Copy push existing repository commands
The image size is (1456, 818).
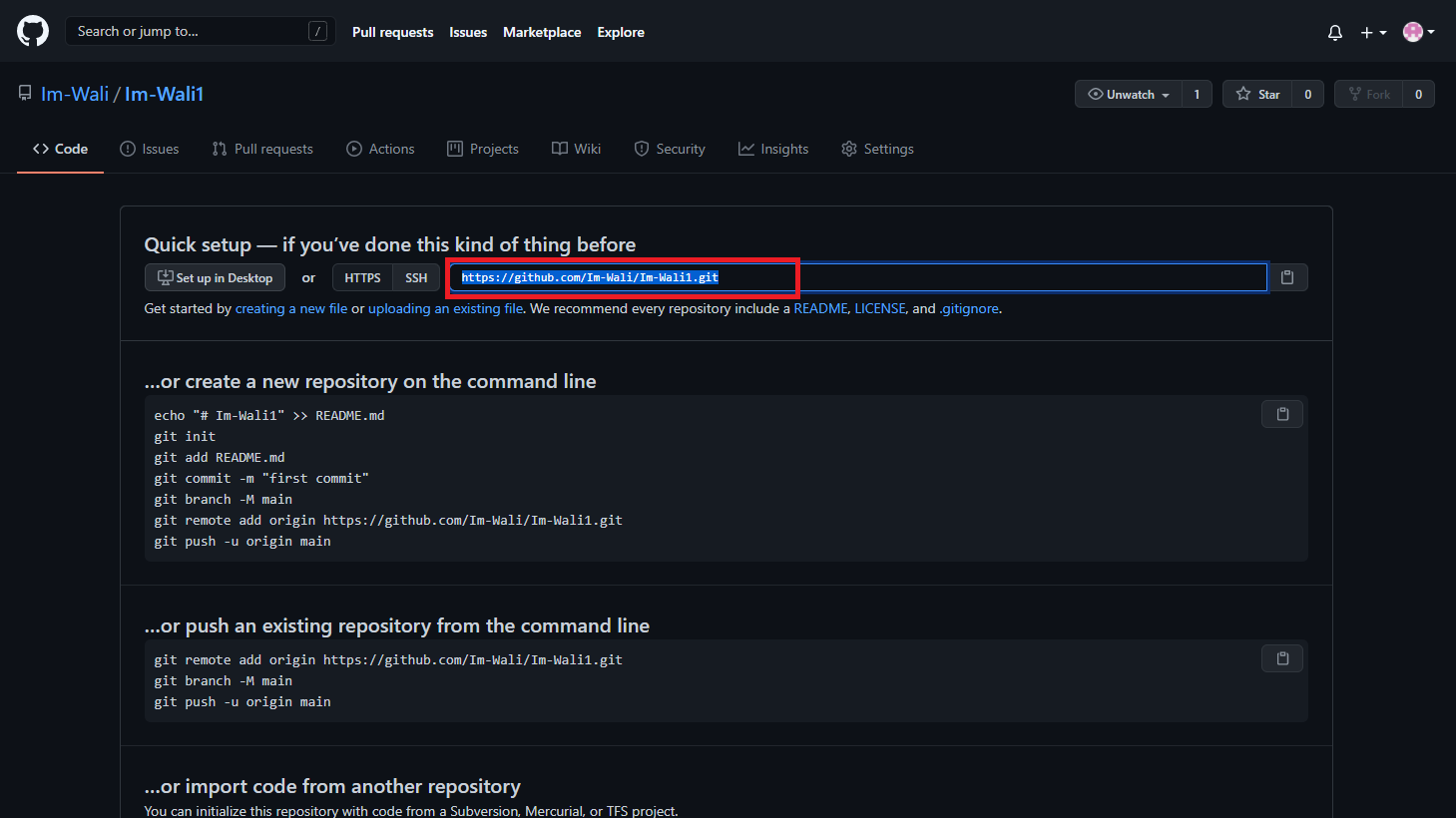point(1282,658)
